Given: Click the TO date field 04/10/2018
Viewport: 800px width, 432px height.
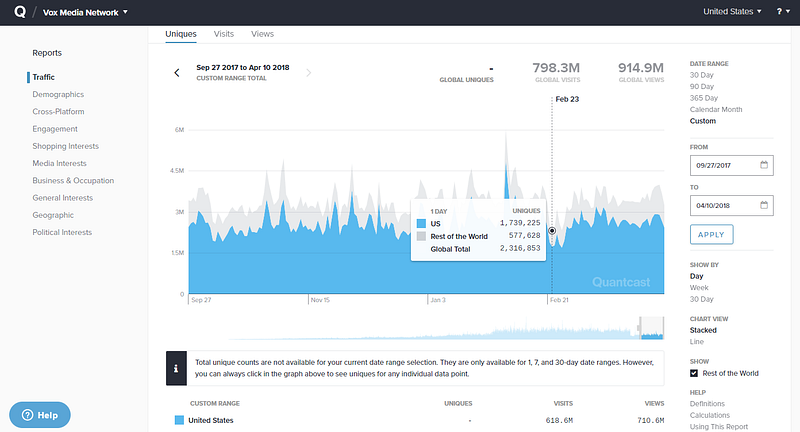Looking at the screenshot, I should click(732, 206).
